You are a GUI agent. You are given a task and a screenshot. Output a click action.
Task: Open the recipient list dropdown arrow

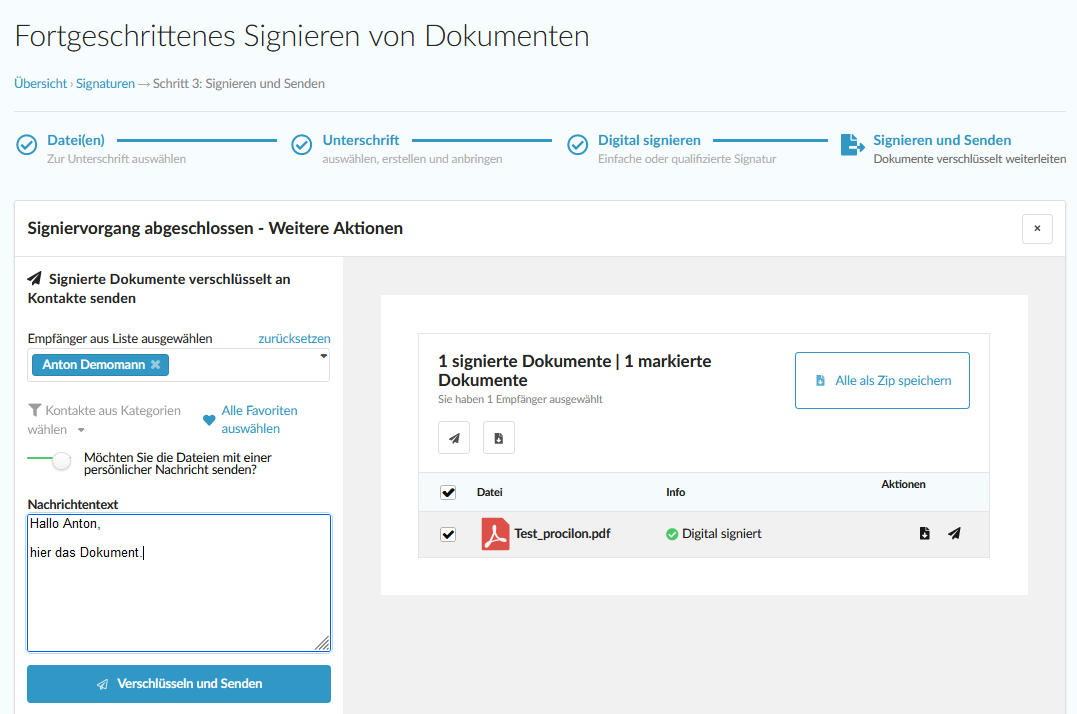323,356
